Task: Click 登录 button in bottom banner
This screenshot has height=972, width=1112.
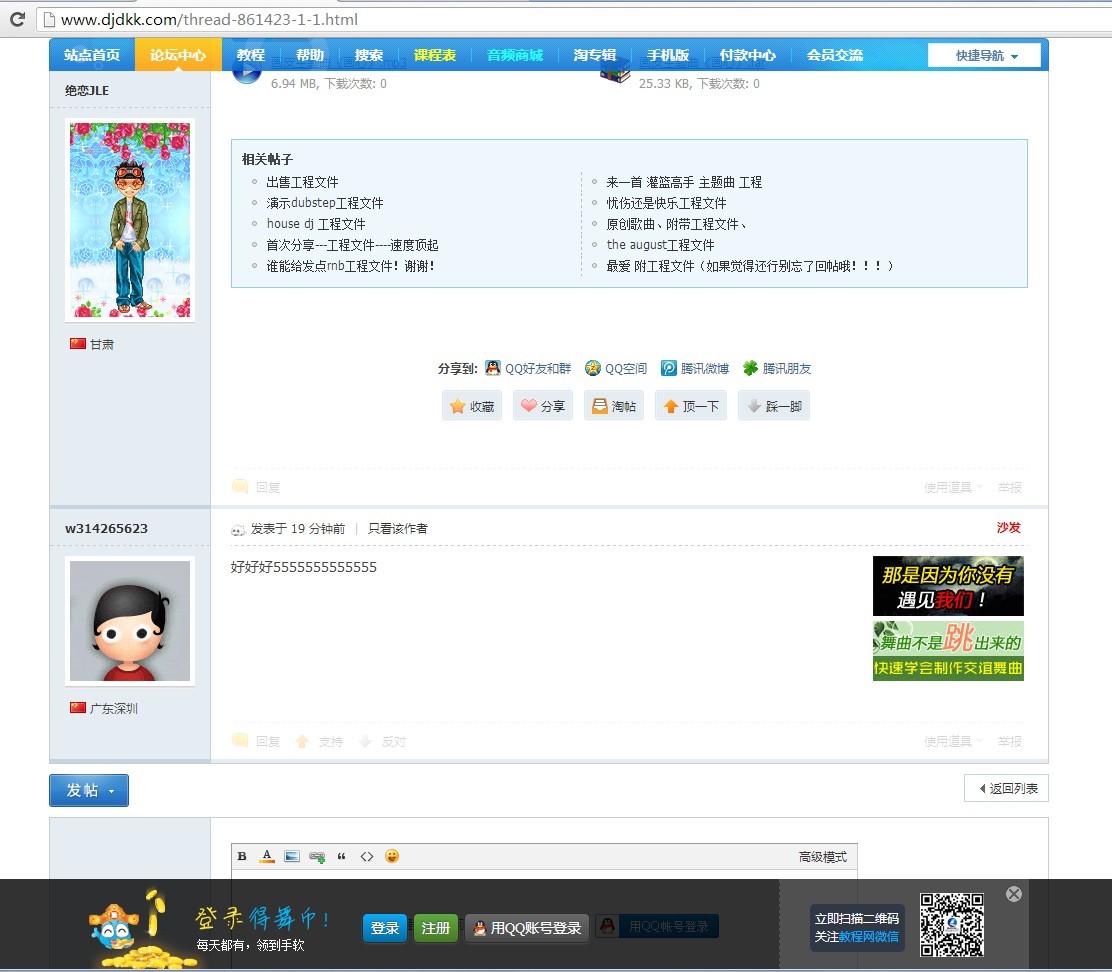Action: (x=385, y=928)
